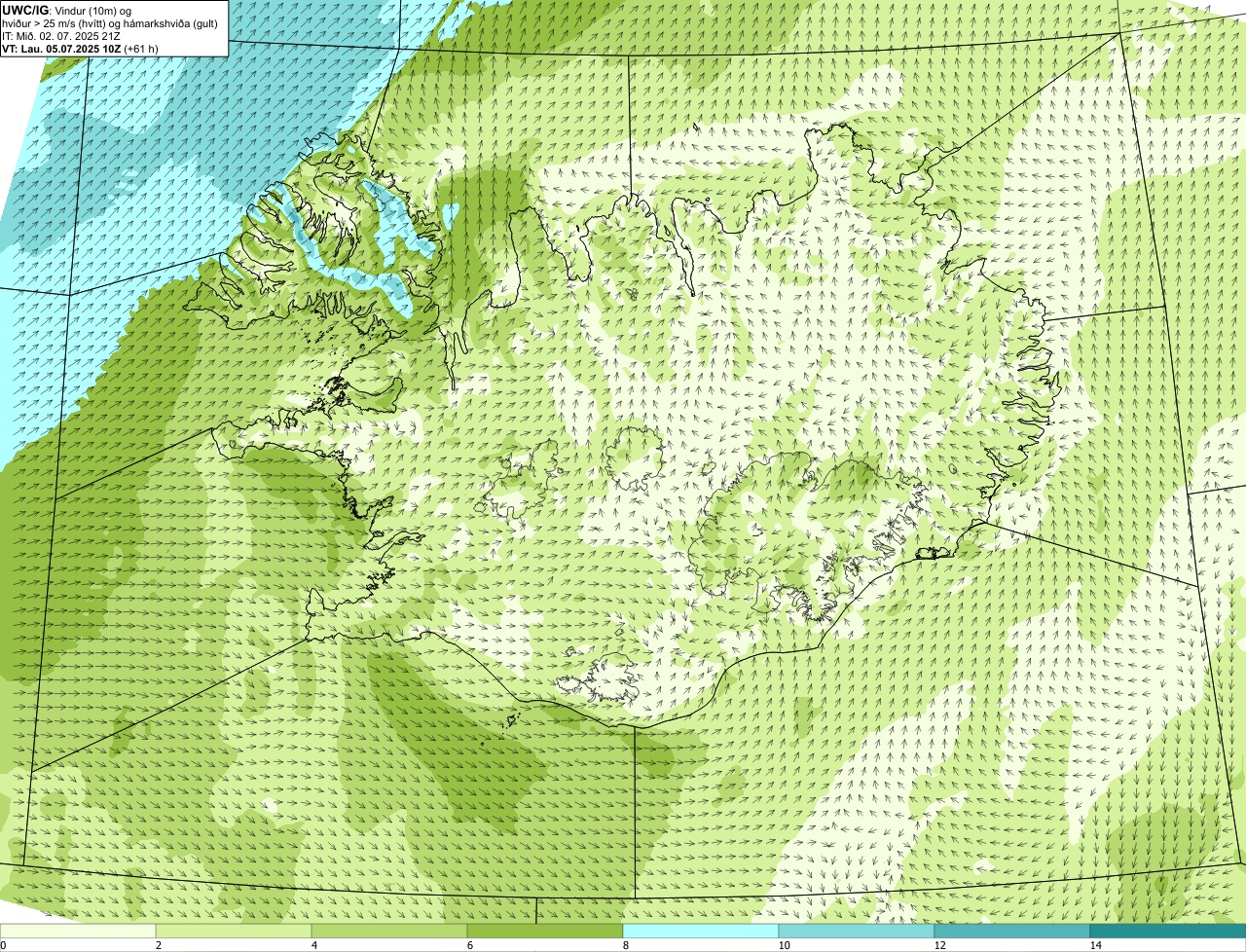
Task: Select the "hviður > 25 m/s (hvítt)" legend line
Action: click(109, 22)
